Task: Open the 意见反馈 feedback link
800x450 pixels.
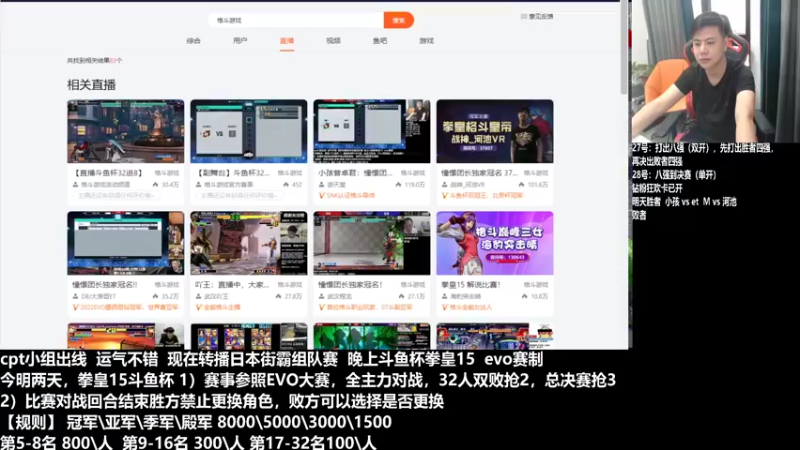Action: (x=541, y=16)
